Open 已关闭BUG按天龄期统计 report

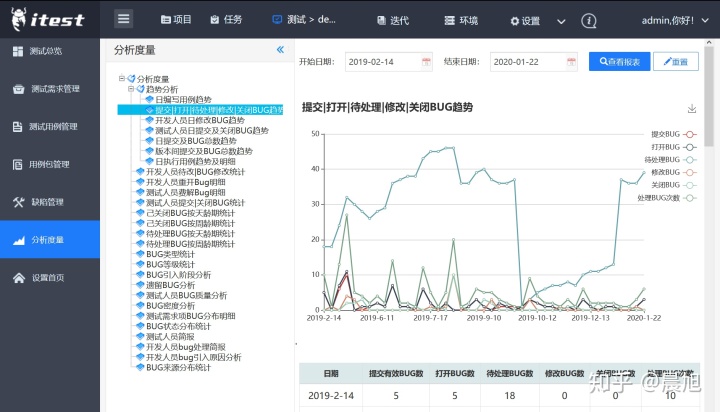pos(190,213)
